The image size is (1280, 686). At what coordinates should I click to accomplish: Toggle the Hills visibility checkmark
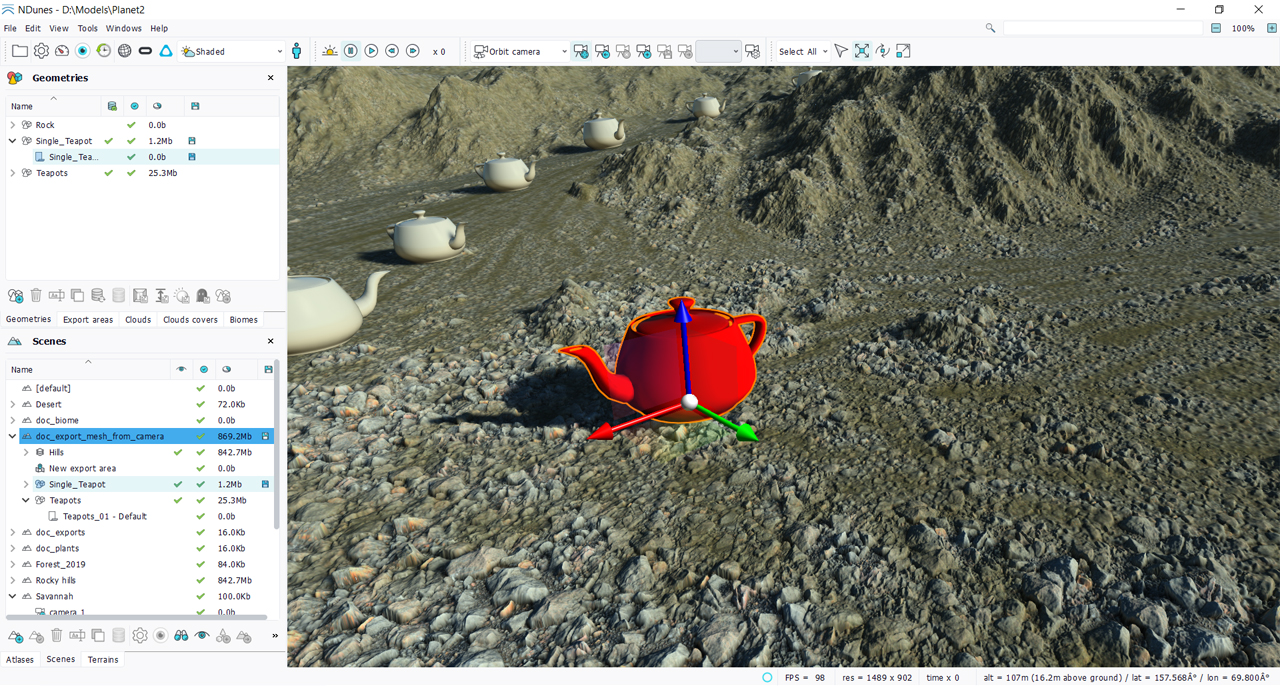pos(178,452)
